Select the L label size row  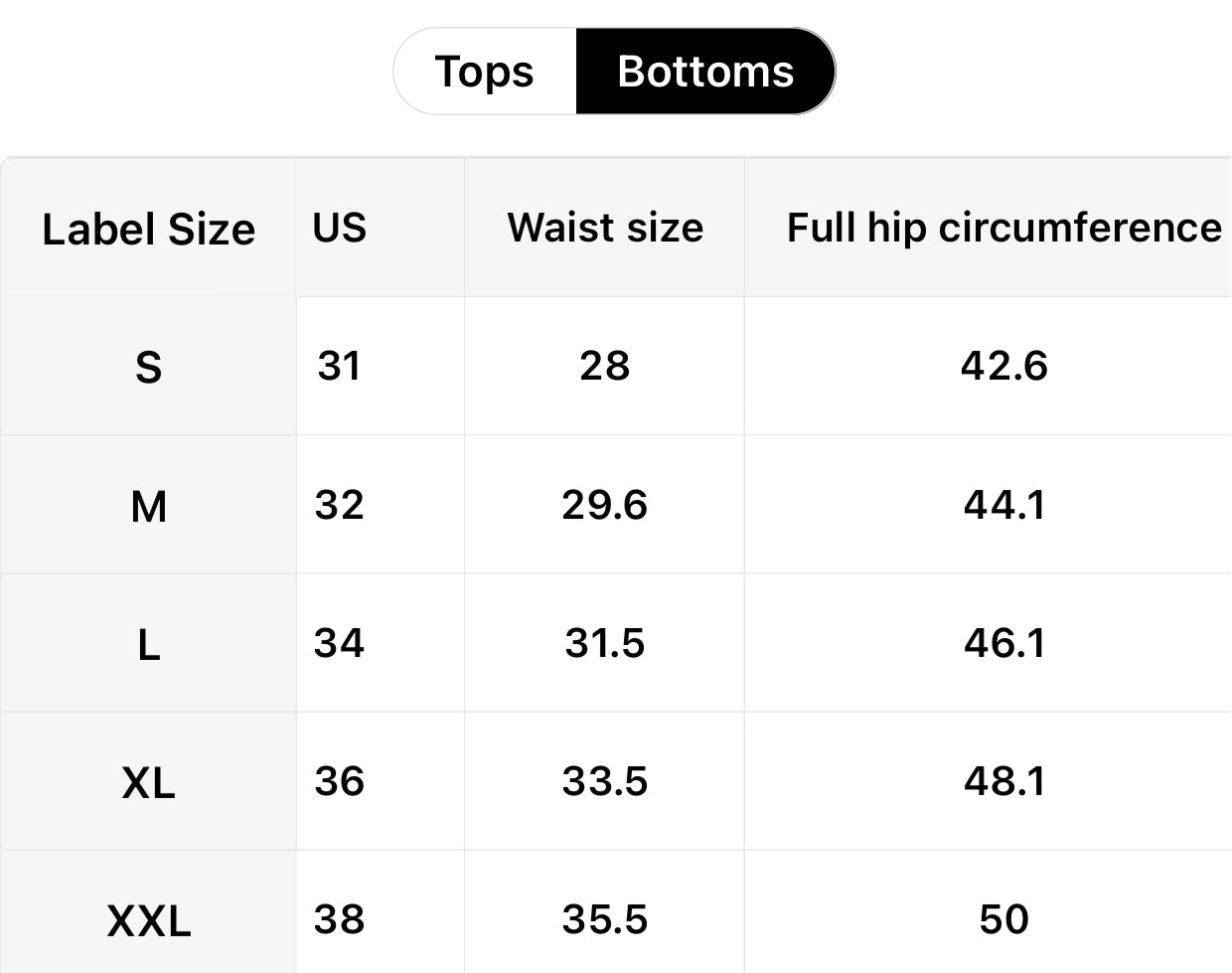pyautogui.click(x=148, y=644)
